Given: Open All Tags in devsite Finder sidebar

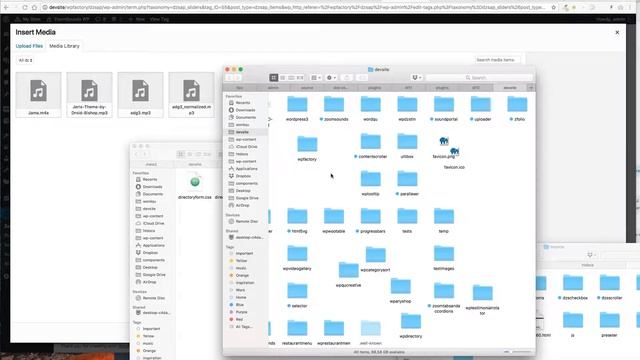Looking at the screenshot, I should 244,327.
